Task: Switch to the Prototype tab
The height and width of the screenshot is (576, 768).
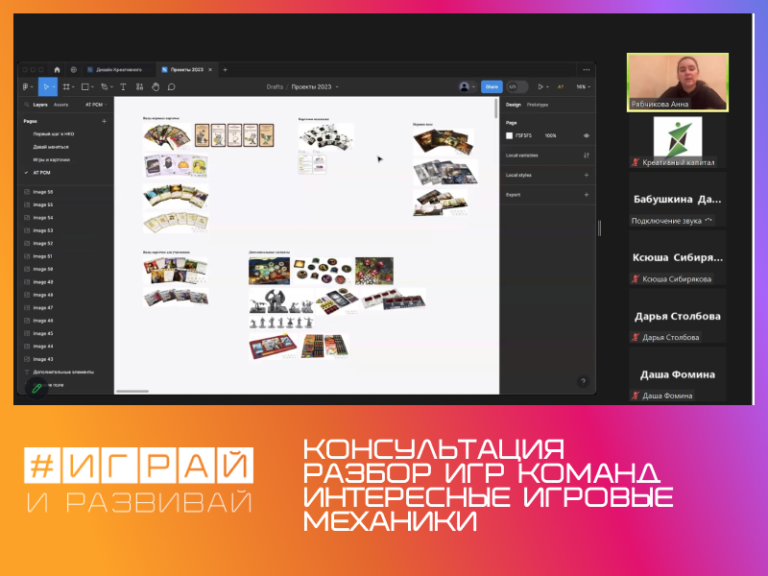Action: click(537, 104)
